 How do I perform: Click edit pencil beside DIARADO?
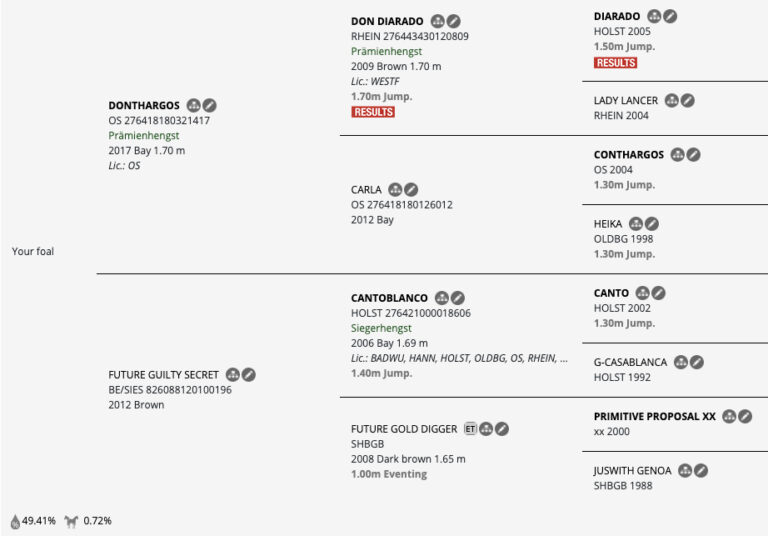click(670, 16)
